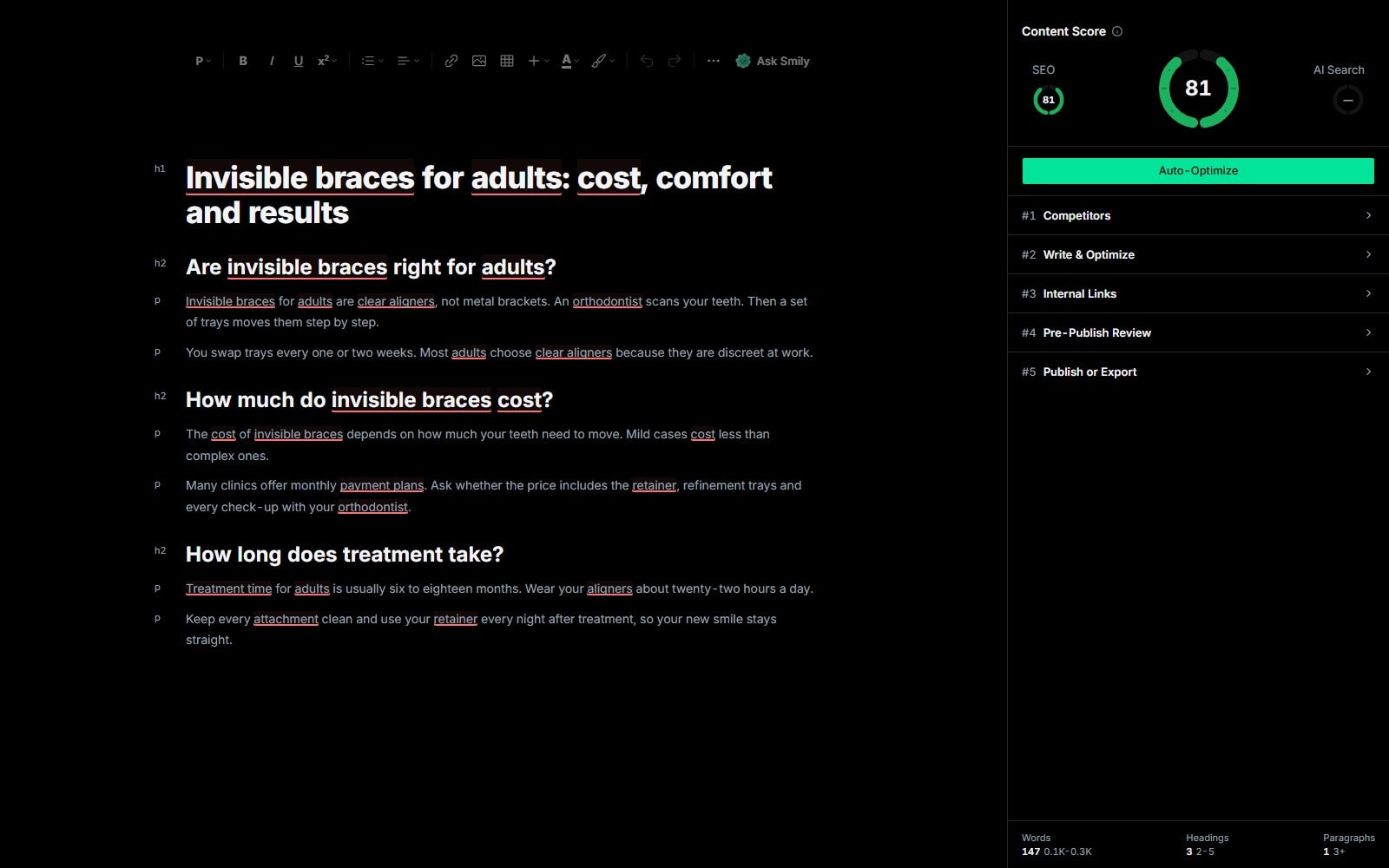Open the bullet list dropdown
This screenshot has width=1389, height=868.
coord(372,61)
